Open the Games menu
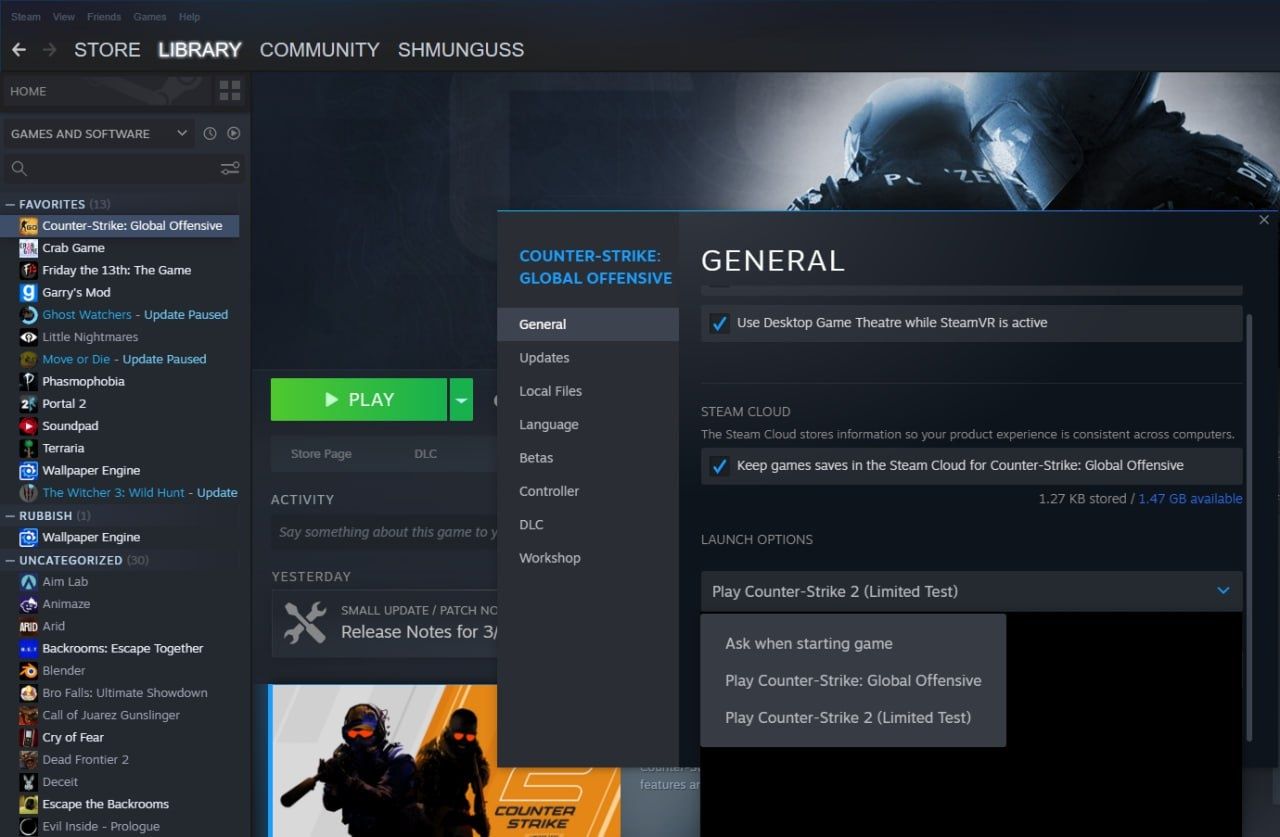Screen dimensions: 1280x837 [x=150, y=17]
